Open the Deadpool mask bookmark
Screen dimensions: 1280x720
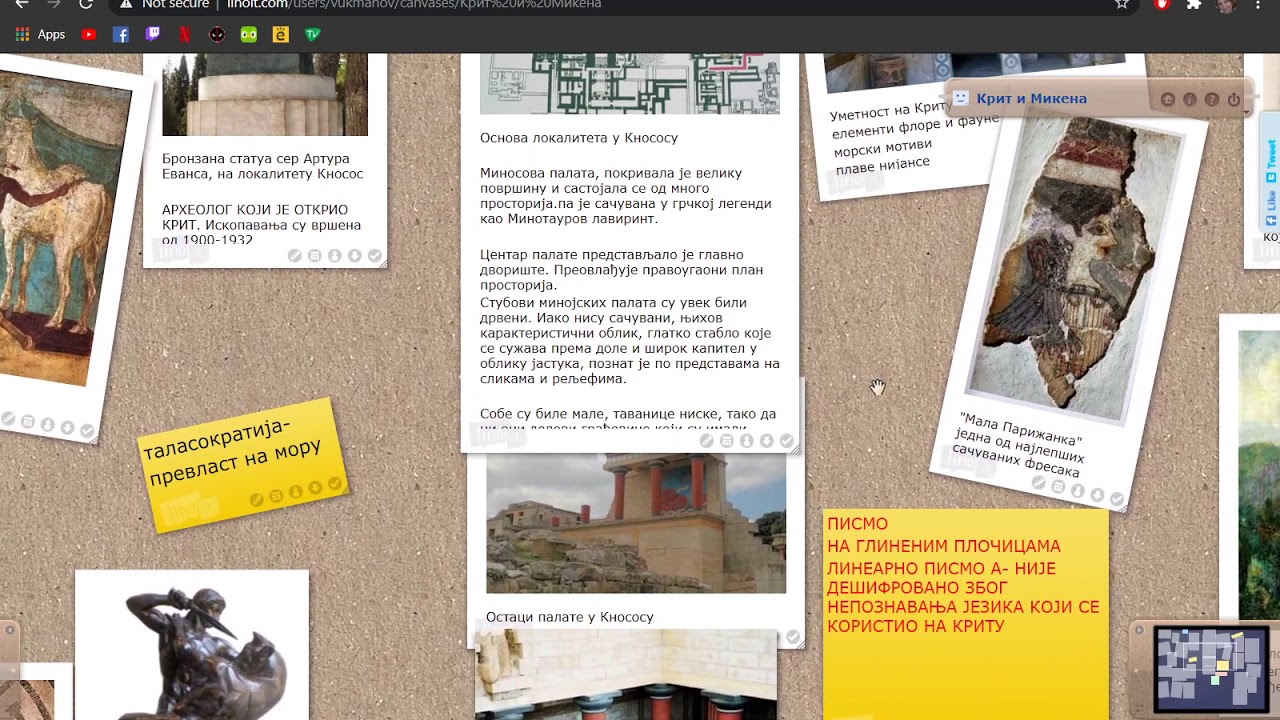(x=217, y=34)
